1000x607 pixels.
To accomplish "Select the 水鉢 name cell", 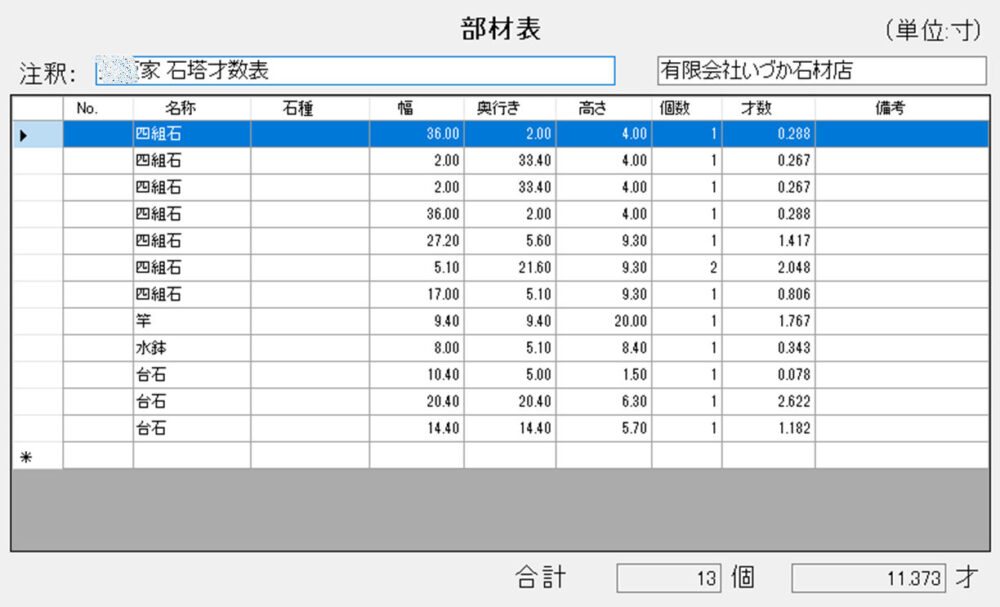I will point(191,348).
